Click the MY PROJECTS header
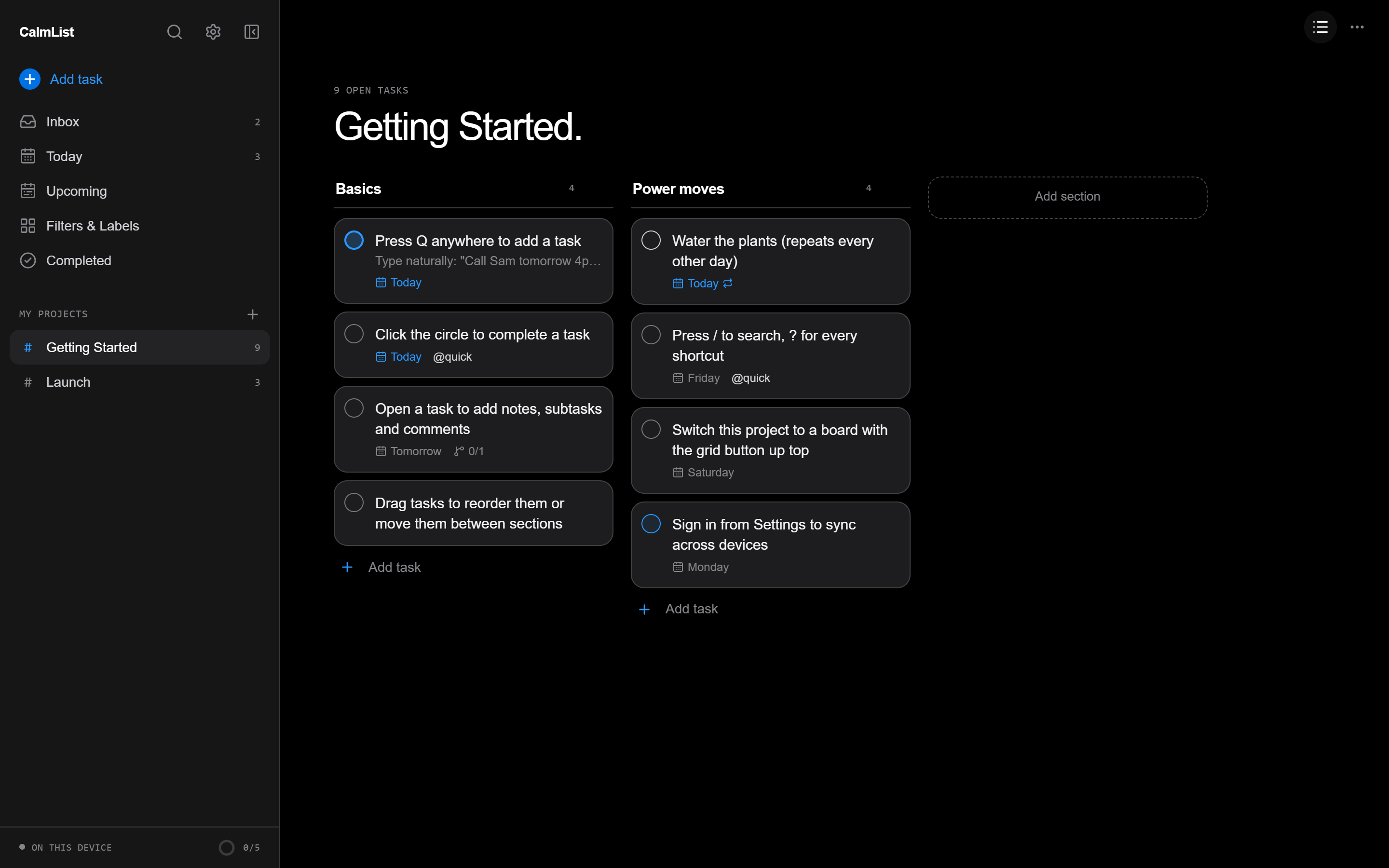This screenshot has height=868, width=1389. click(54, 314)
